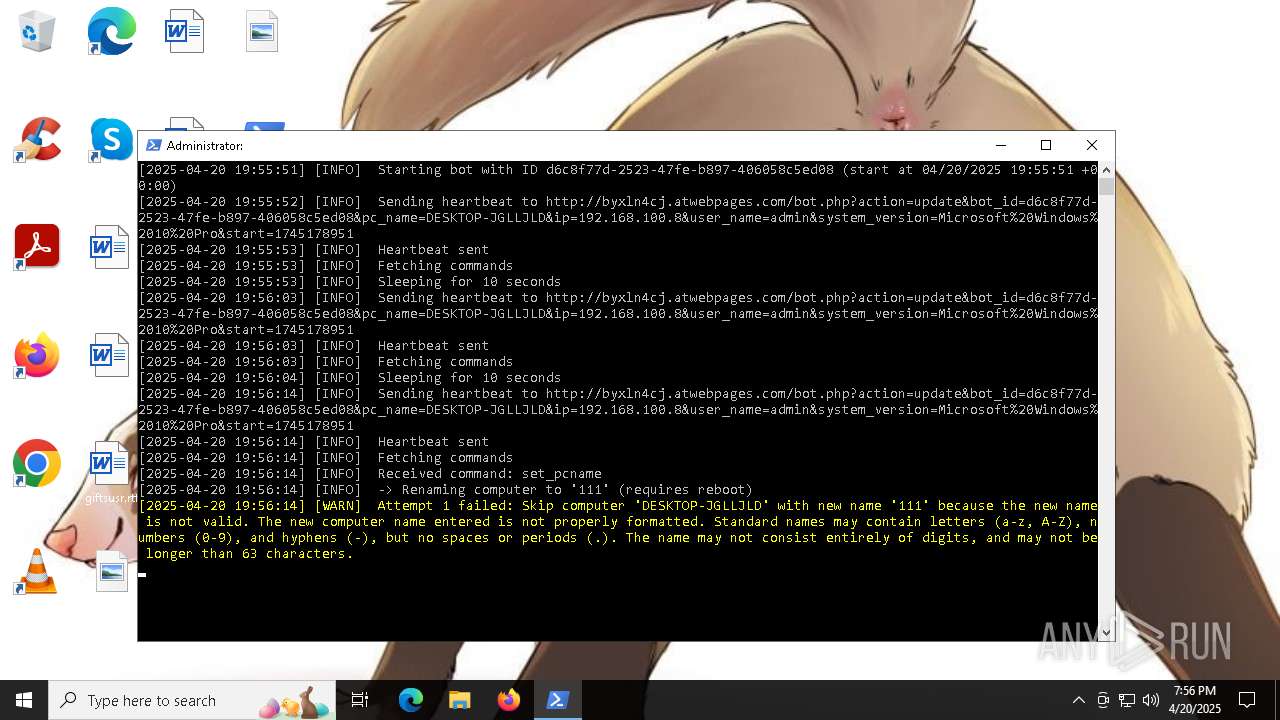Click PowerShell icon in Administrator title bar
This screenshot has width=1280, height=720.
point(154,145)
